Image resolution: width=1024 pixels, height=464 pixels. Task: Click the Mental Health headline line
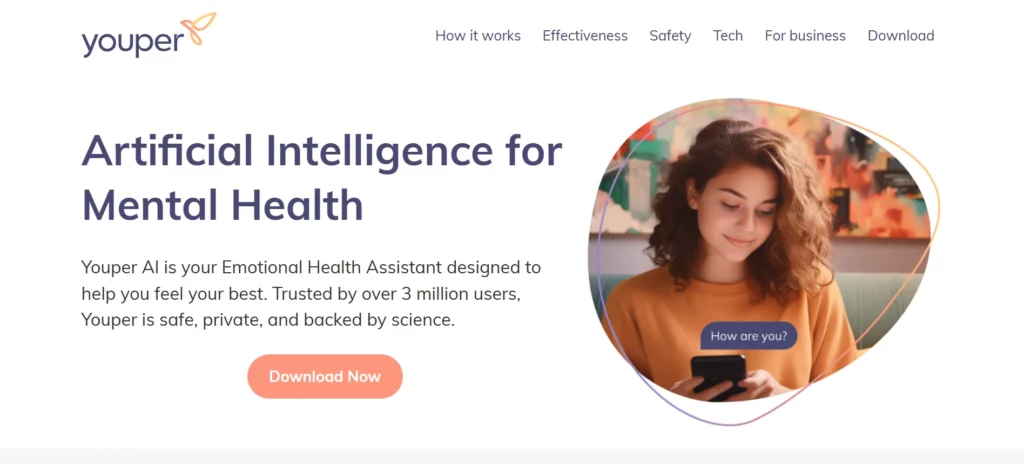[222, 204]
